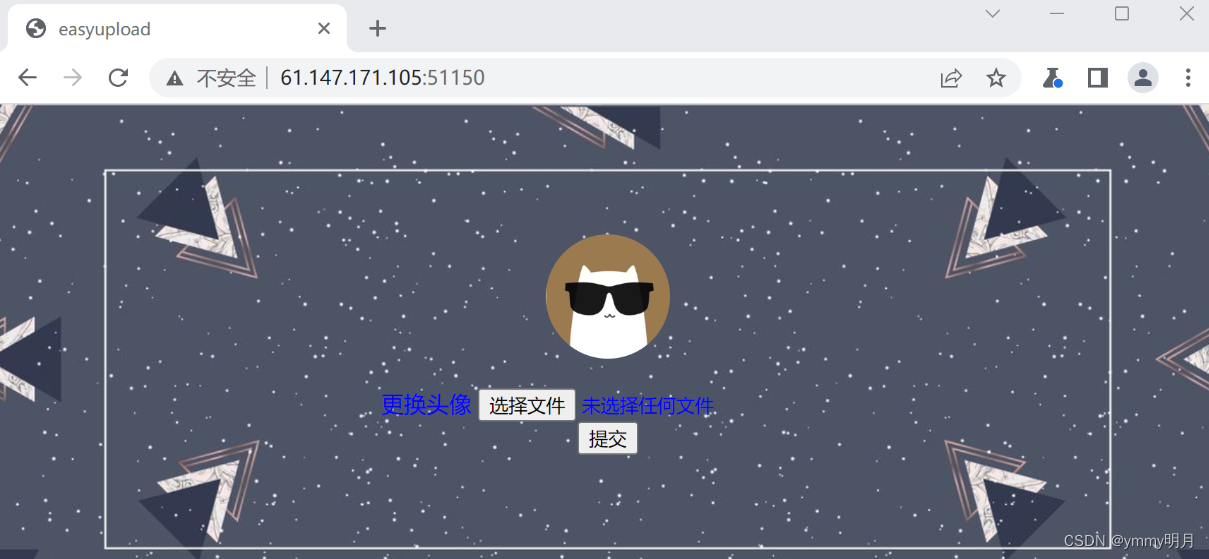This screenshot has height=559, width=1209.
Task: Go back to the previous page
Action: click(x=27, y=78)
